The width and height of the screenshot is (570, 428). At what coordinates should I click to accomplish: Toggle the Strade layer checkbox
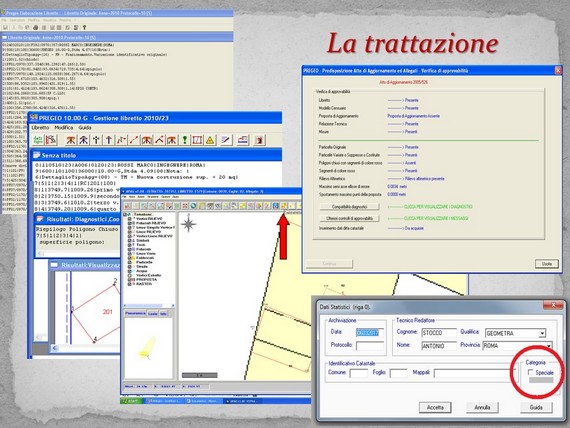click(130, 267)
